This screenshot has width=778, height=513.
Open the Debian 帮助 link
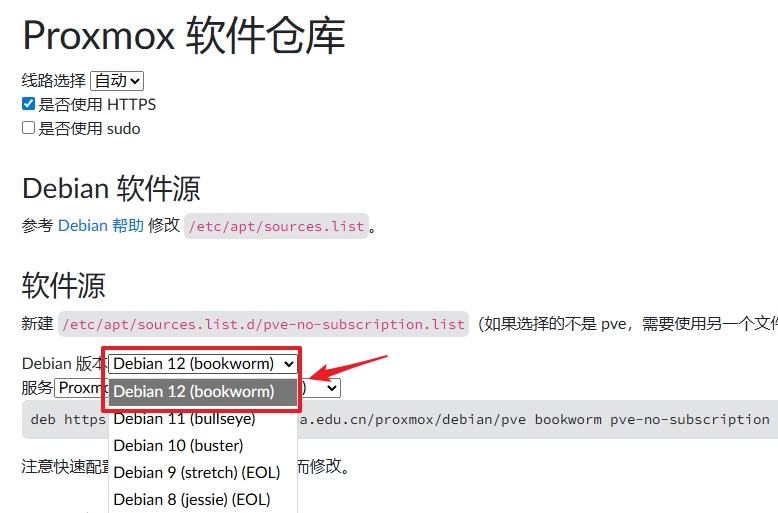tap(101, 226)
